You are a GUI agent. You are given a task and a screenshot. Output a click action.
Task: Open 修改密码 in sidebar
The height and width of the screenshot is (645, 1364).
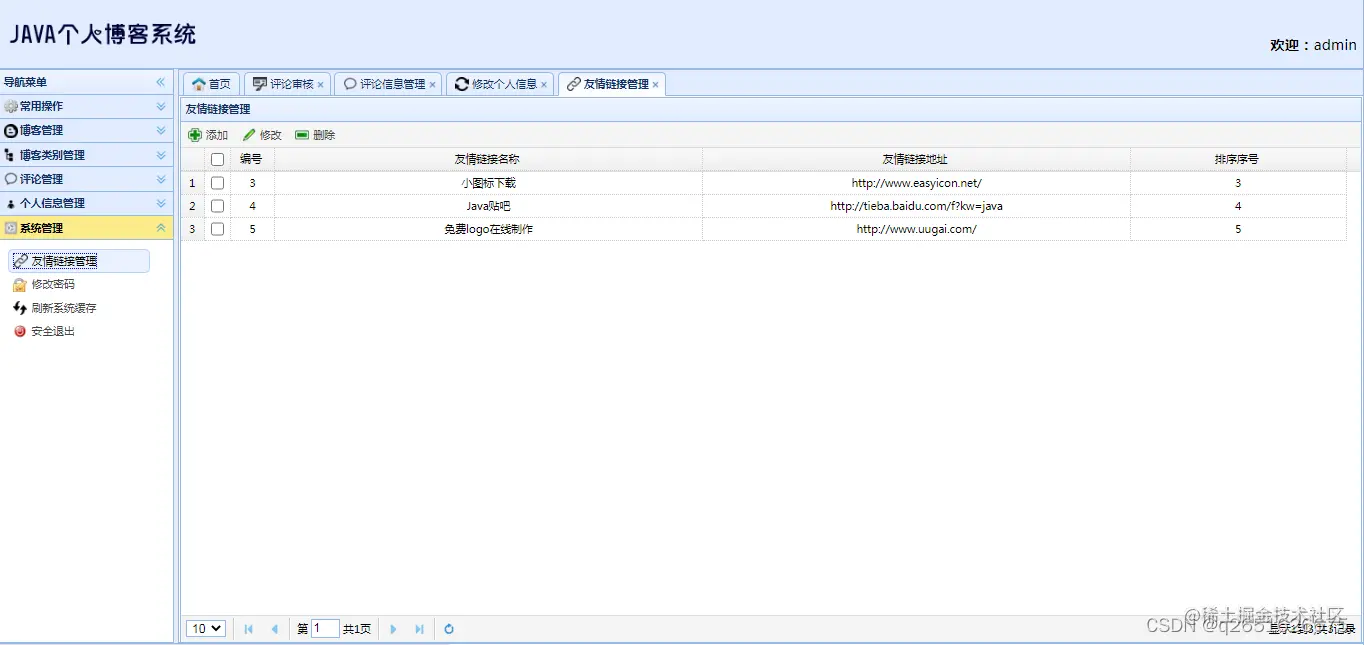[53, 285]
